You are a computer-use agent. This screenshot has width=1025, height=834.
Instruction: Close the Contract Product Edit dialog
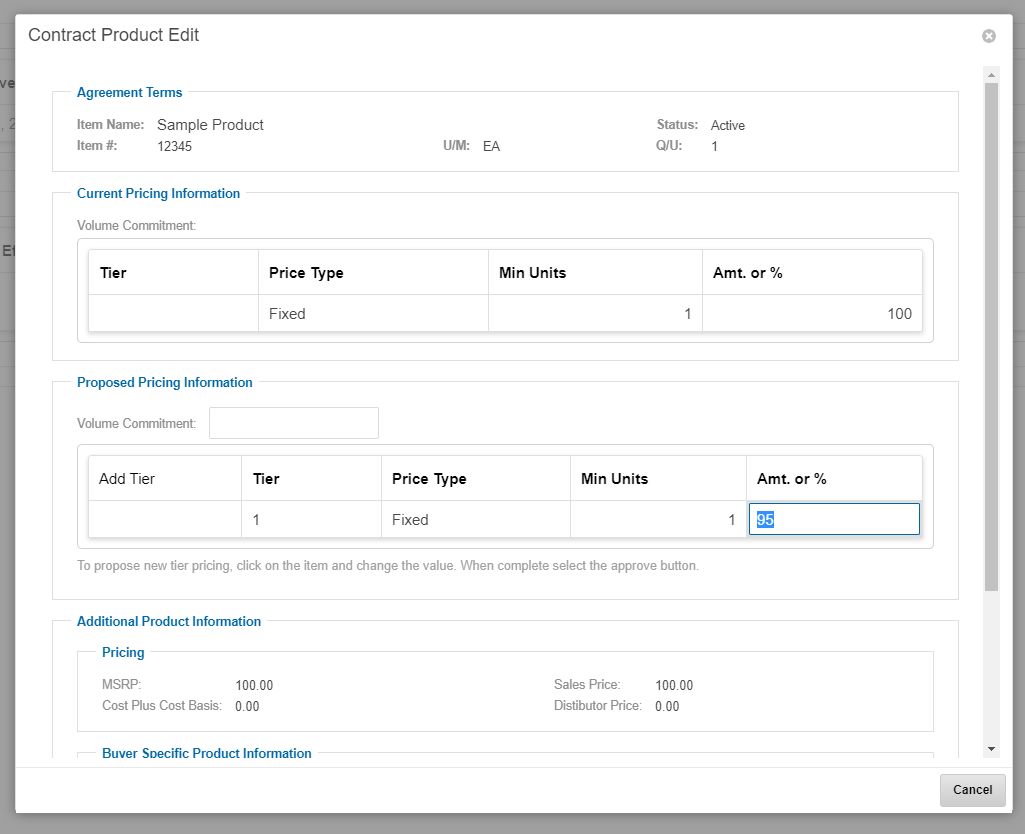click(988, 36)
